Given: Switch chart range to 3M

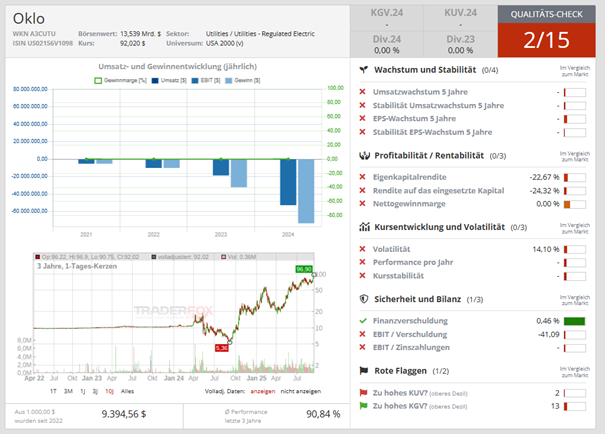Looking at the screenshot, I should (68, 391).
